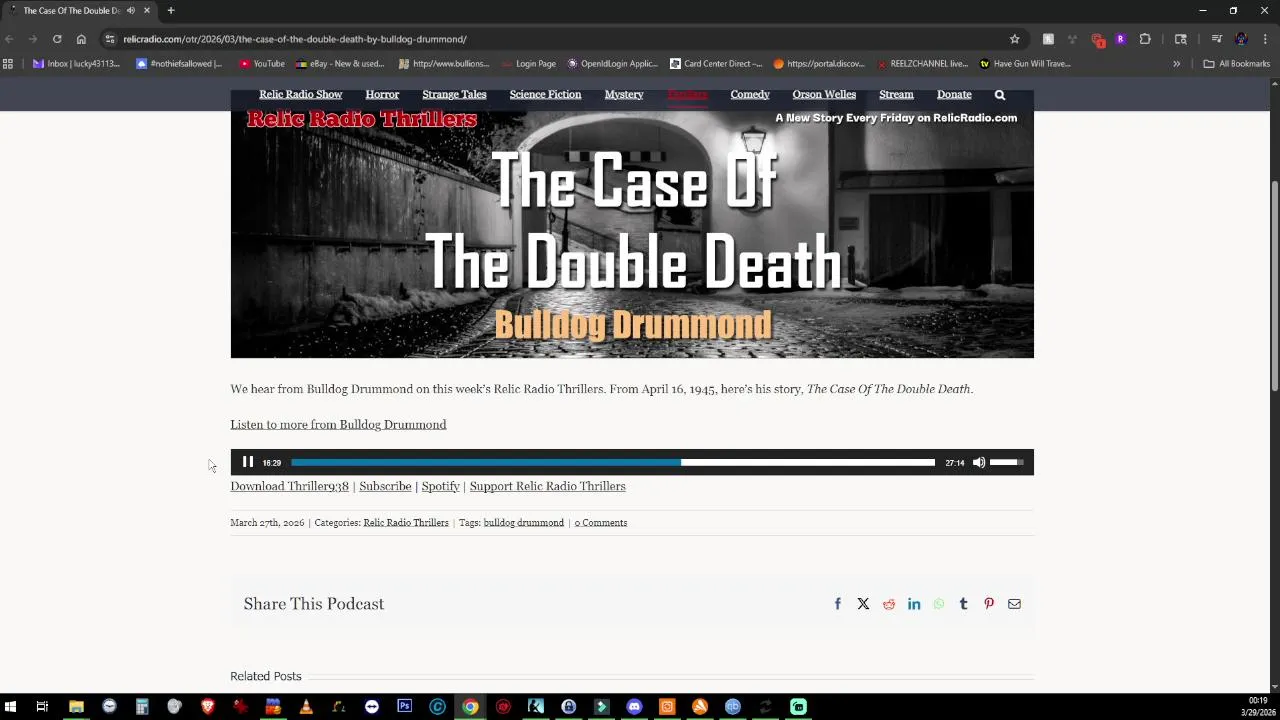This screenshot has height=720, width=1280.
Task: Launch Brave browser from taskbar
Action: pyautogui.click(x=208, y=707)
